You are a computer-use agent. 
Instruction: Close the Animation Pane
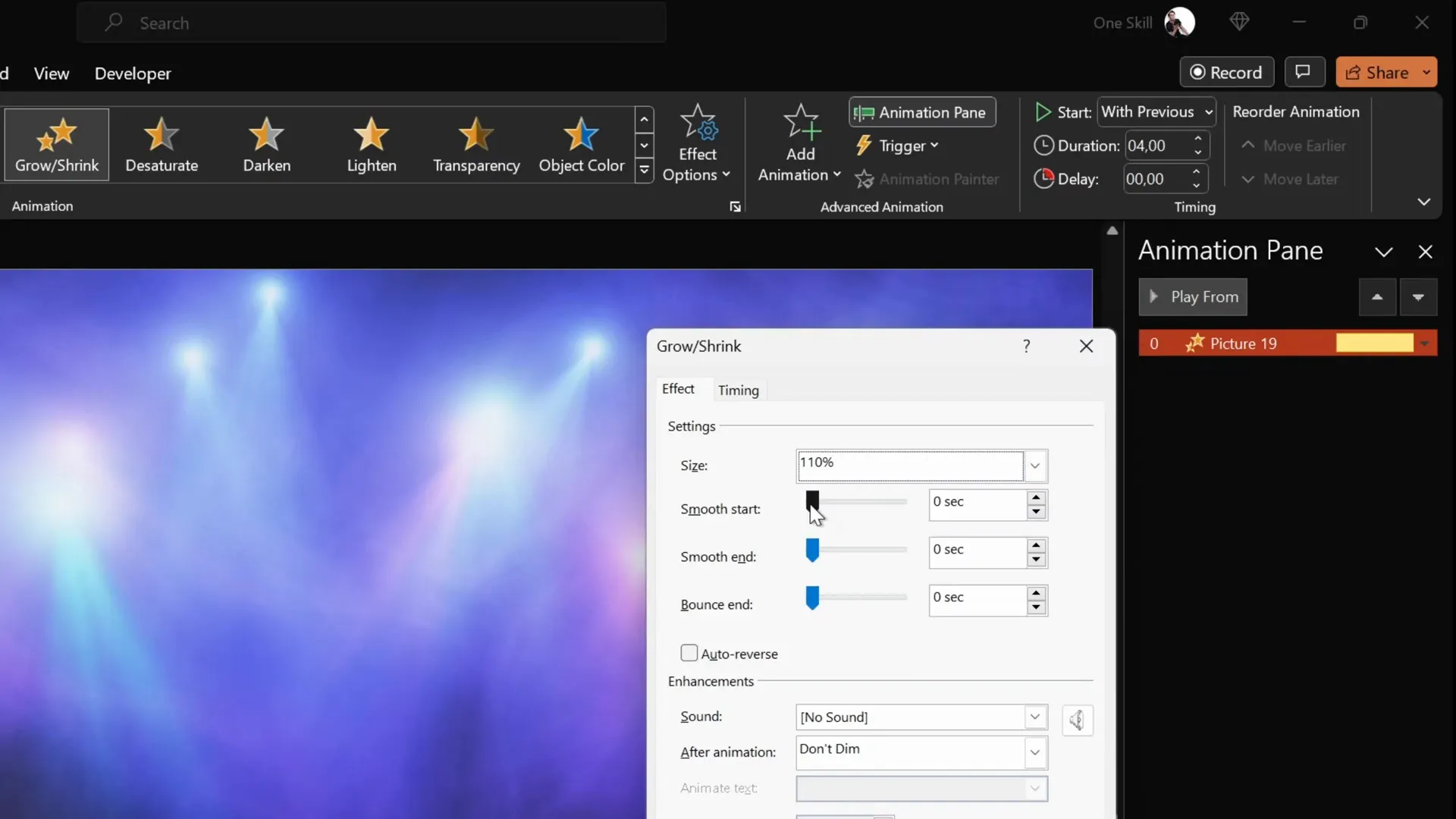[1426, 252]
